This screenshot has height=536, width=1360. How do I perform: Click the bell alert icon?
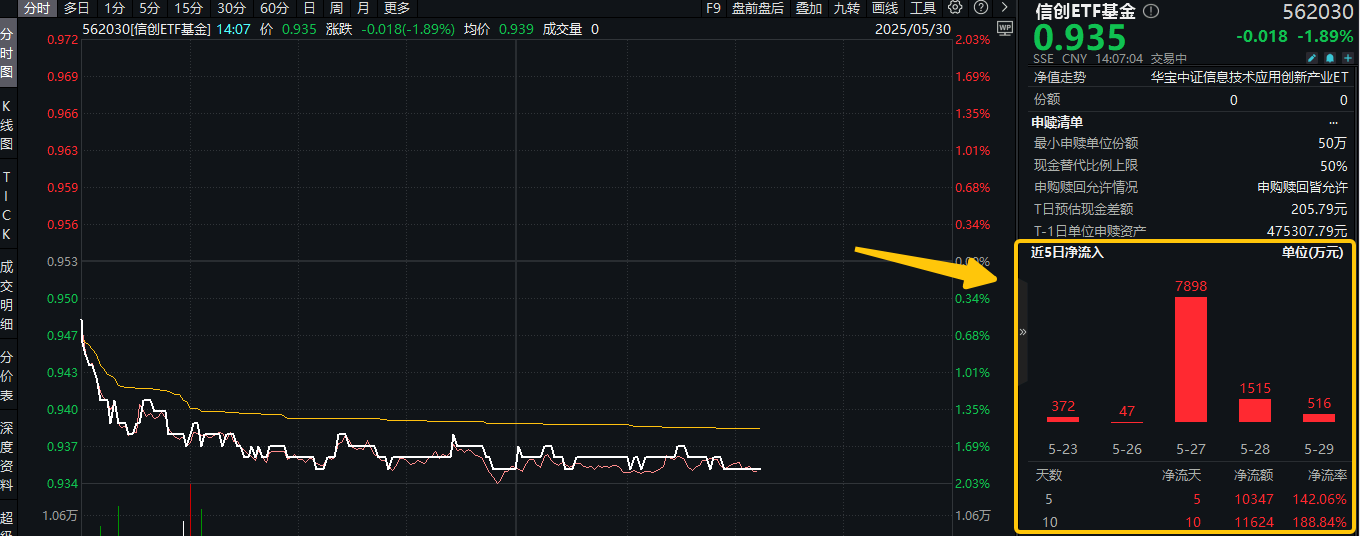point(1331,58)
